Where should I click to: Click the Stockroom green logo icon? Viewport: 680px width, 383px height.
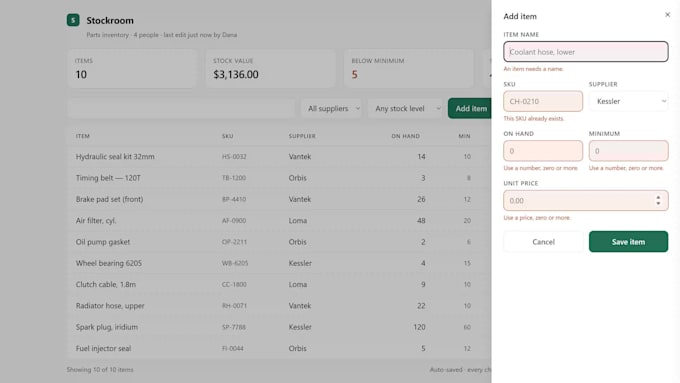tap(73, 20)
